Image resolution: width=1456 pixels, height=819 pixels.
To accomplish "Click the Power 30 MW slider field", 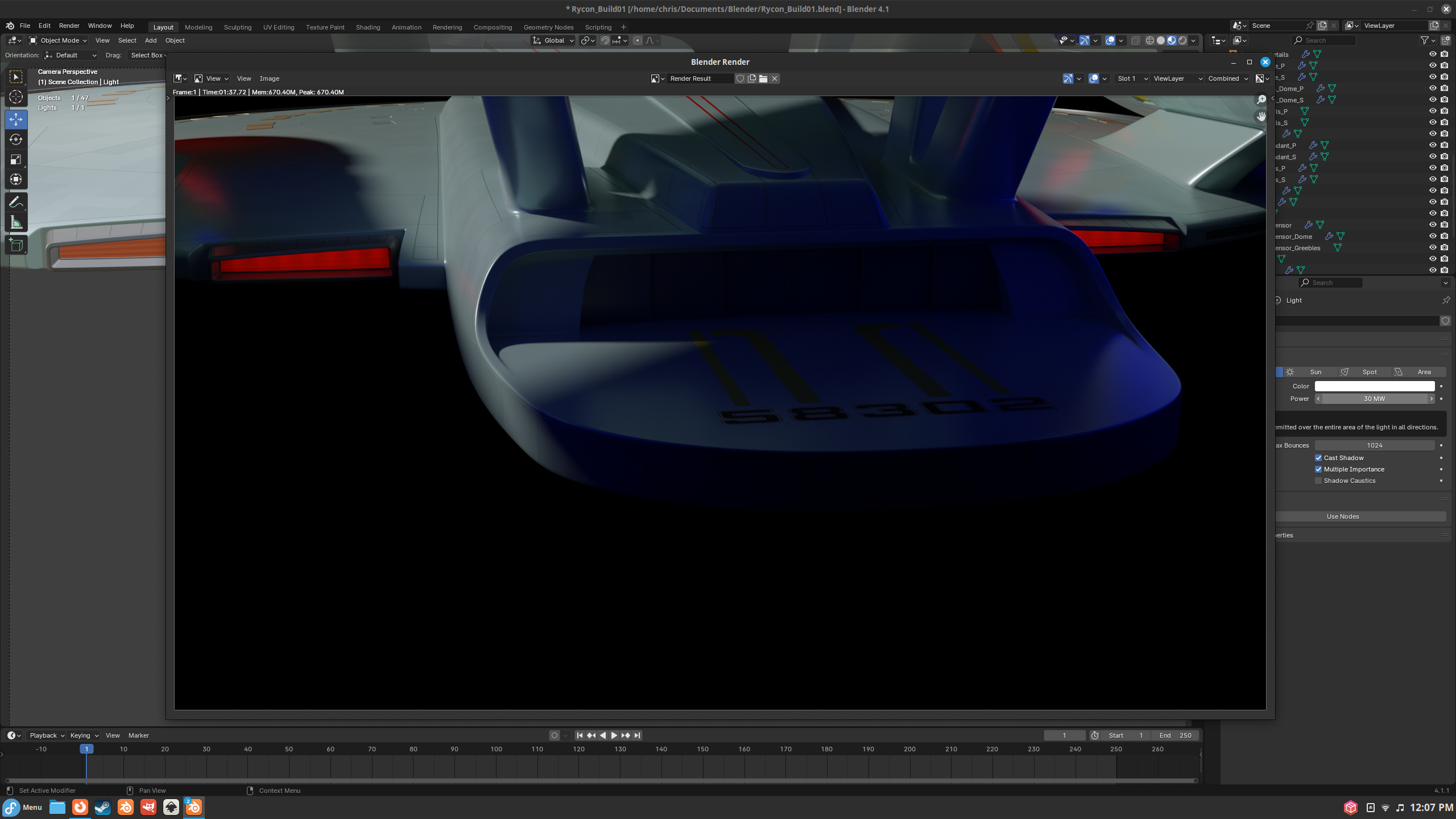I will click(1375, 399).
